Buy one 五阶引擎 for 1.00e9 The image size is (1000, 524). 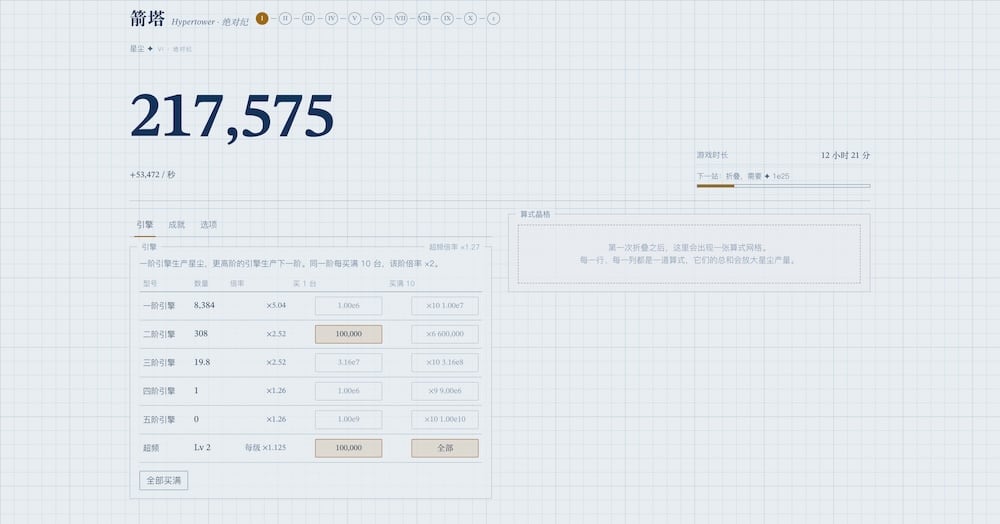tap(349, 419)
